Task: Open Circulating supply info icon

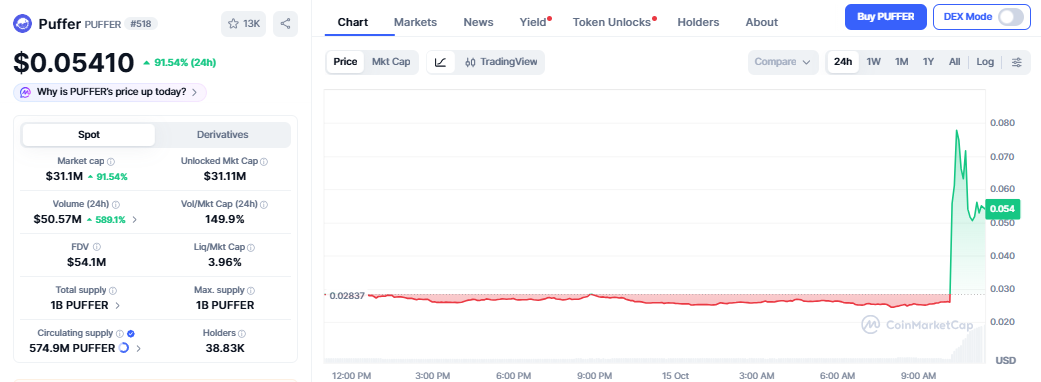Action: (120, 334)
